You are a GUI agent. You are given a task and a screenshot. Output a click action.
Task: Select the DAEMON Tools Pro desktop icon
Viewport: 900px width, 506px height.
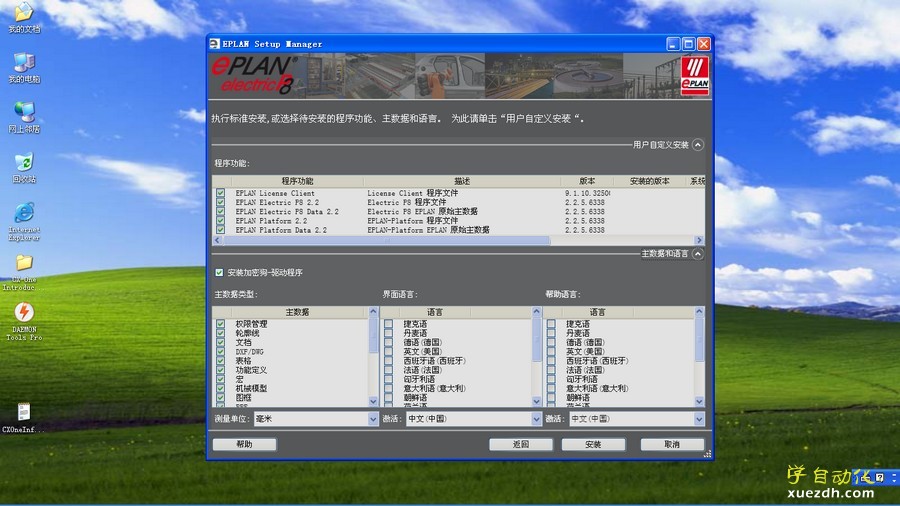[24, 321]
